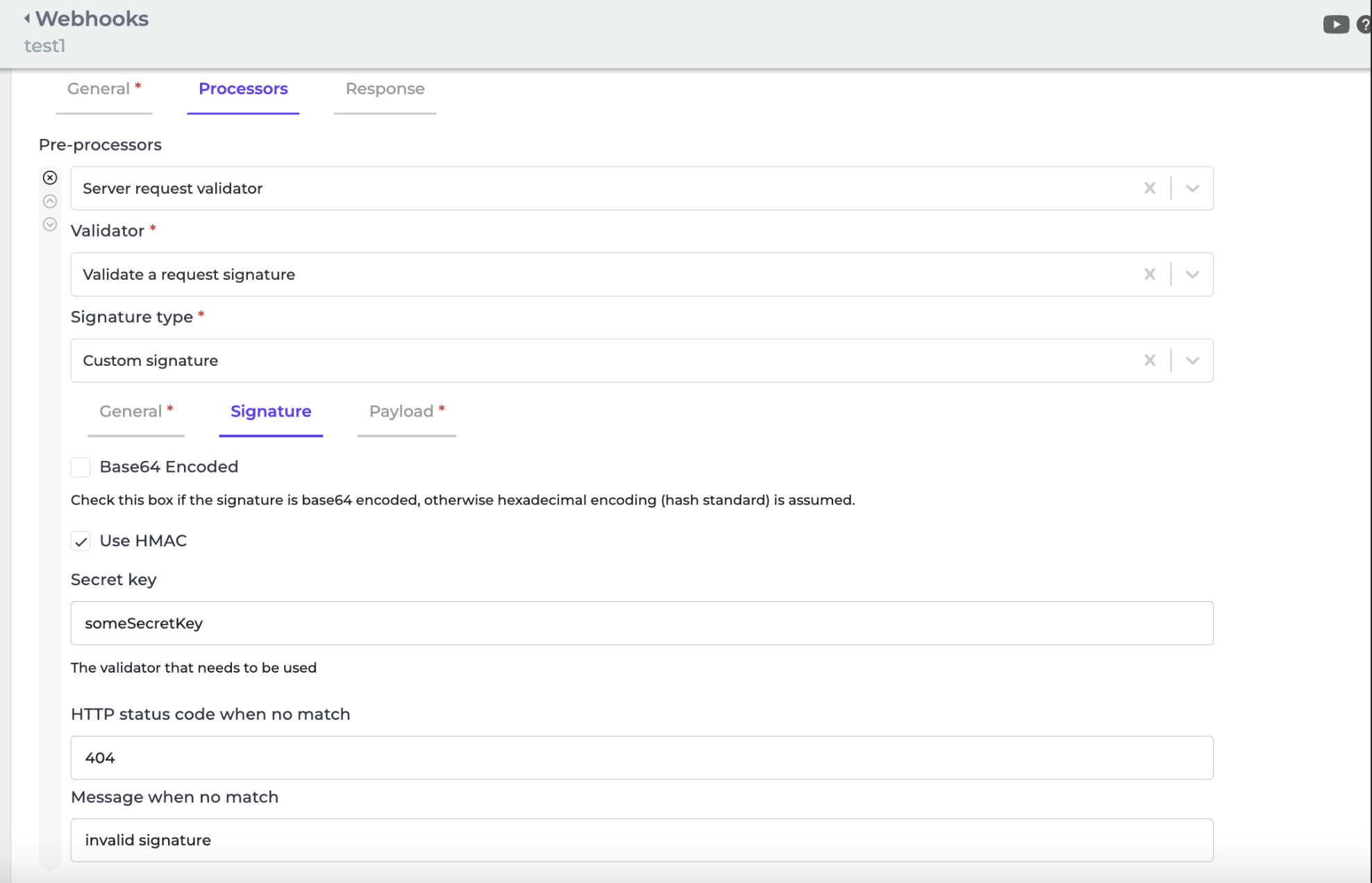This screenshot has height=883, width=1372.
Task: Click the HTTP status code field
Action: point(642,758)
